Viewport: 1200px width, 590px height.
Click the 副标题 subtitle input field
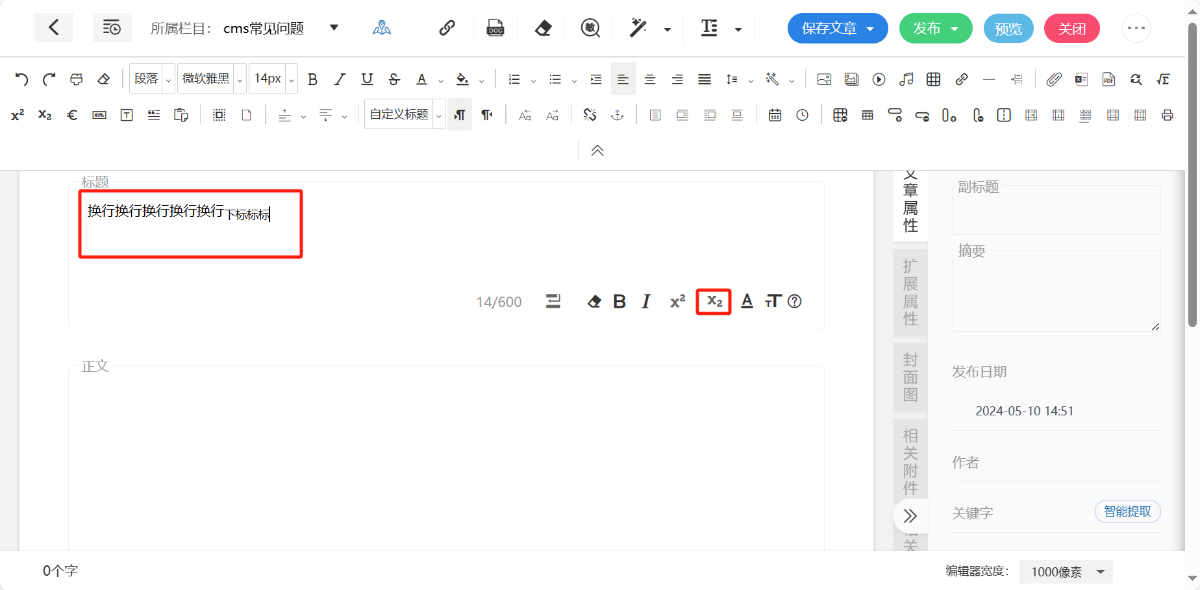(1056, 212)
